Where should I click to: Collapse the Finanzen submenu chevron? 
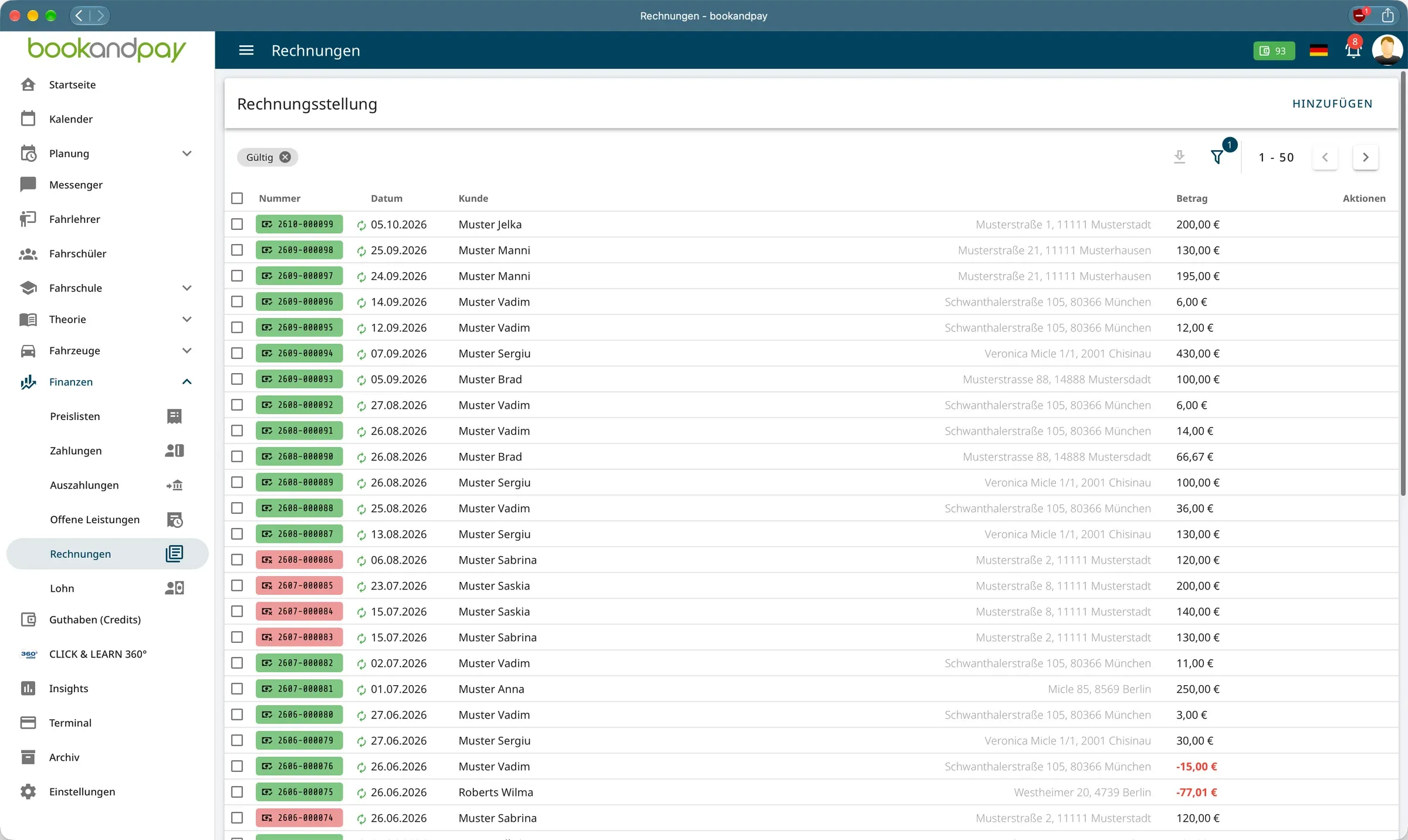[187, 382]
